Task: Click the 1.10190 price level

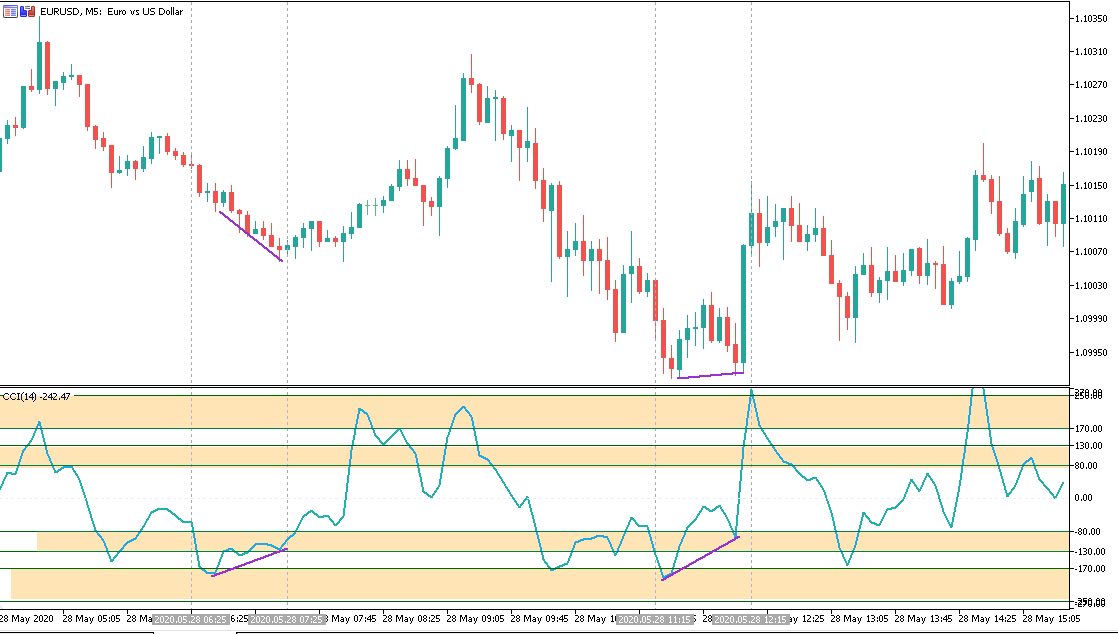Action: [1091, 151]
